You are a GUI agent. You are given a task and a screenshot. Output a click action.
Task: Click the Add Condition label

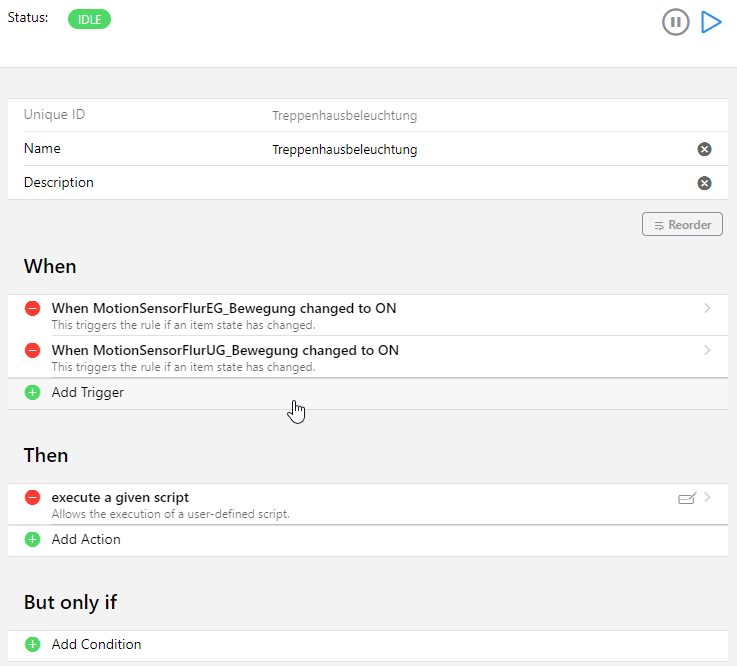96,644
